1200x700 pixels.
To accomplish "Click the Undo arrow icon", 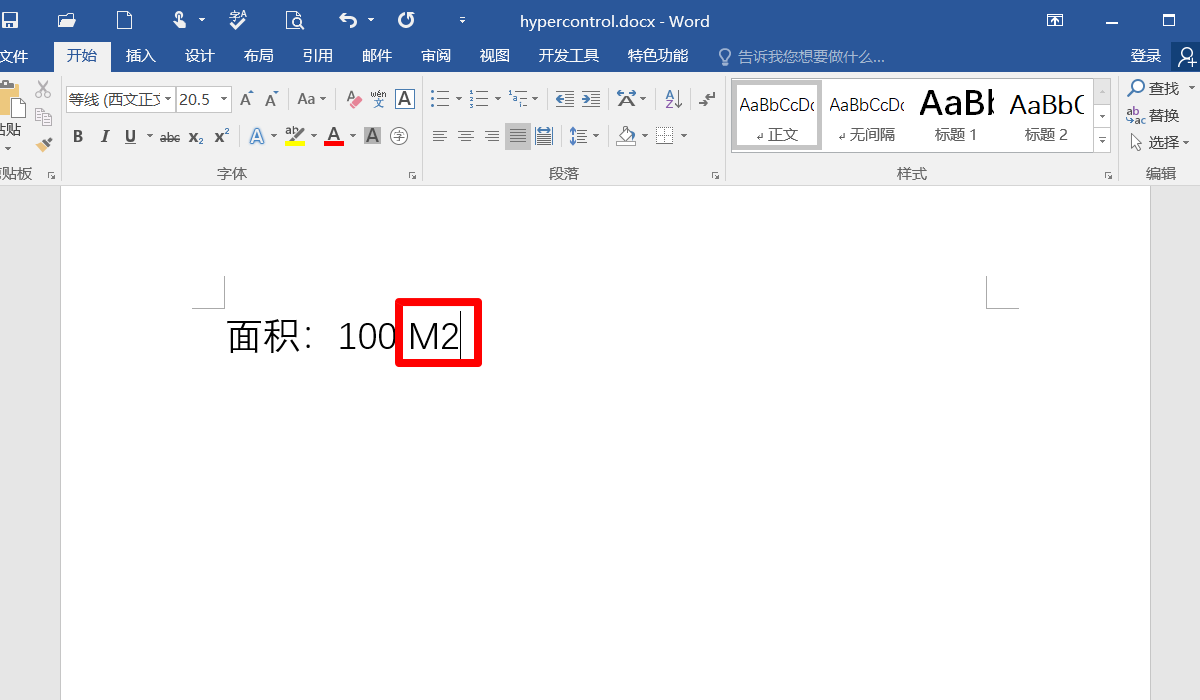I will click(x=348, y=21).
